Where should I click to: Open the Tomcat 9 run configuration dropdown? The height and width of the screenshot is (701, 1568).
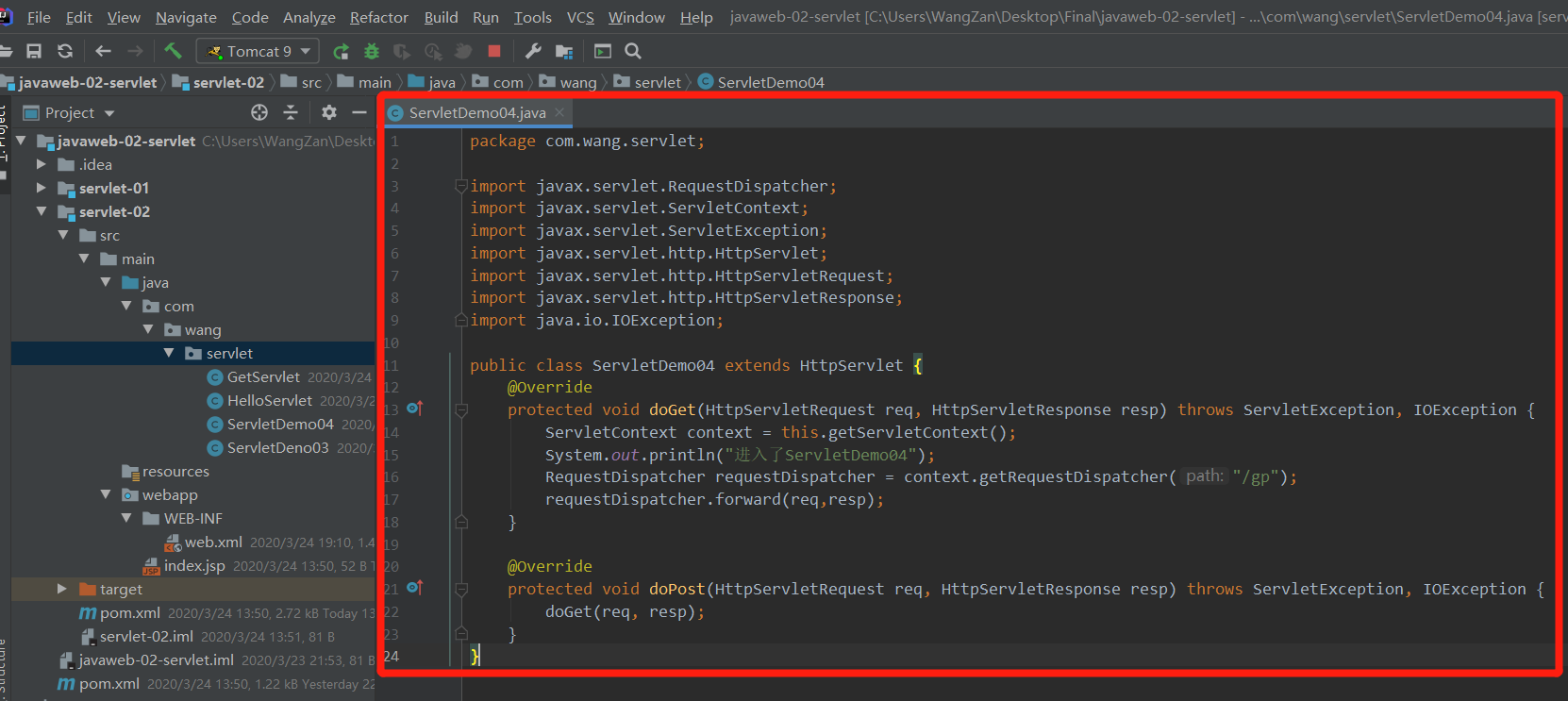[x=258, y=51]
